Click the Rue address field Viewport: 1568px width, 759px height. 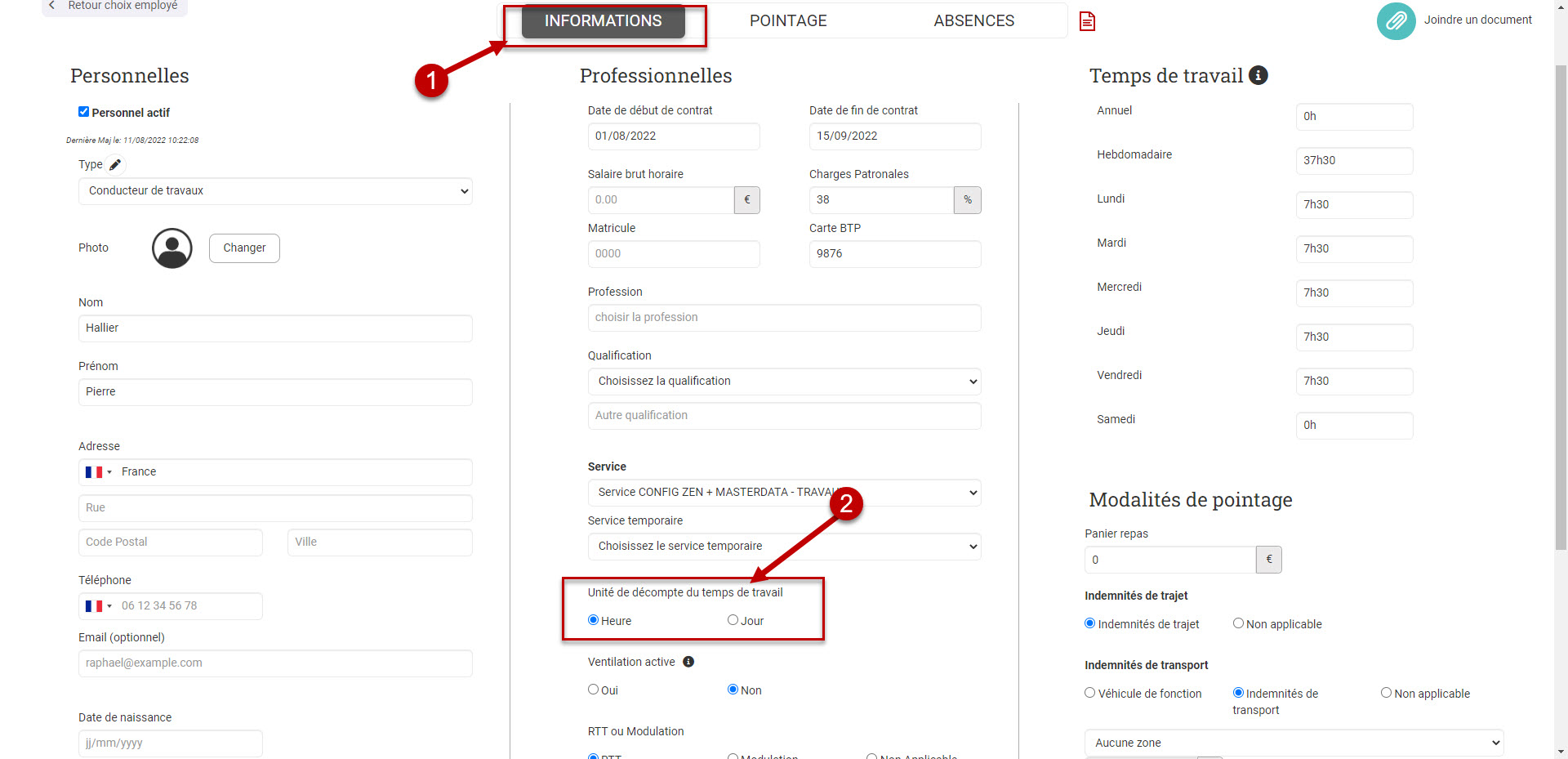pos(275,508)
